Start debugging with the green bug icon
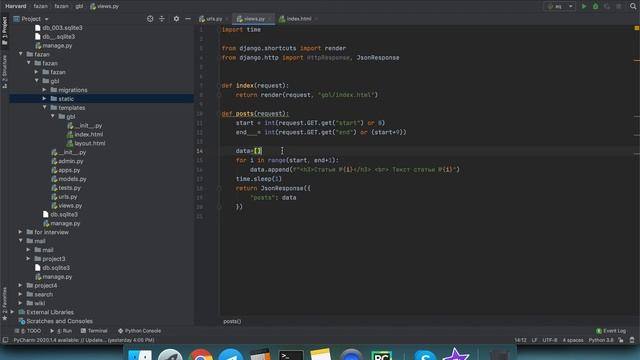 596,6
